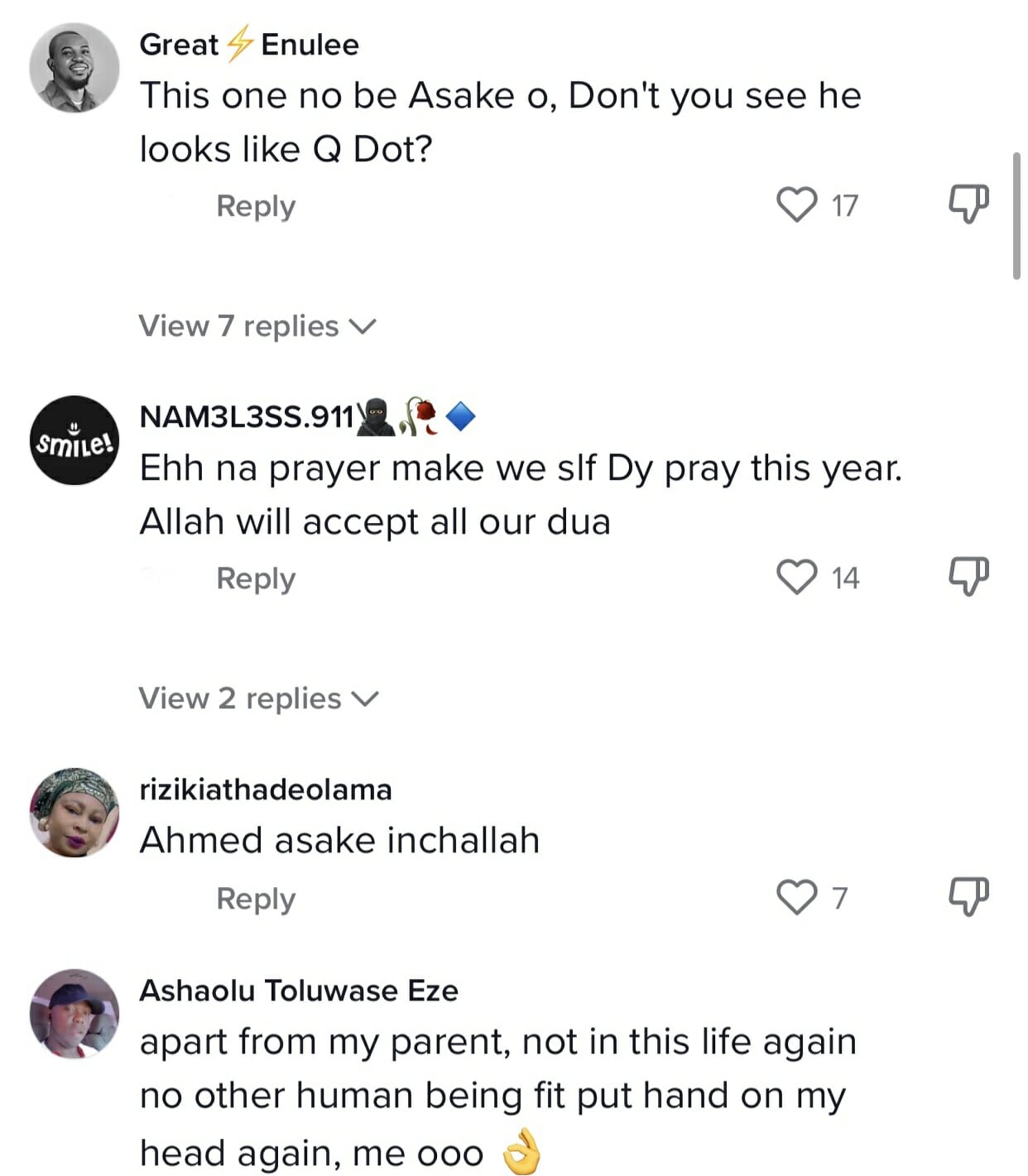The image size is (1028, 1176).
Task: Expand 'View 2 replies' thread
Action: click(257, 698)
